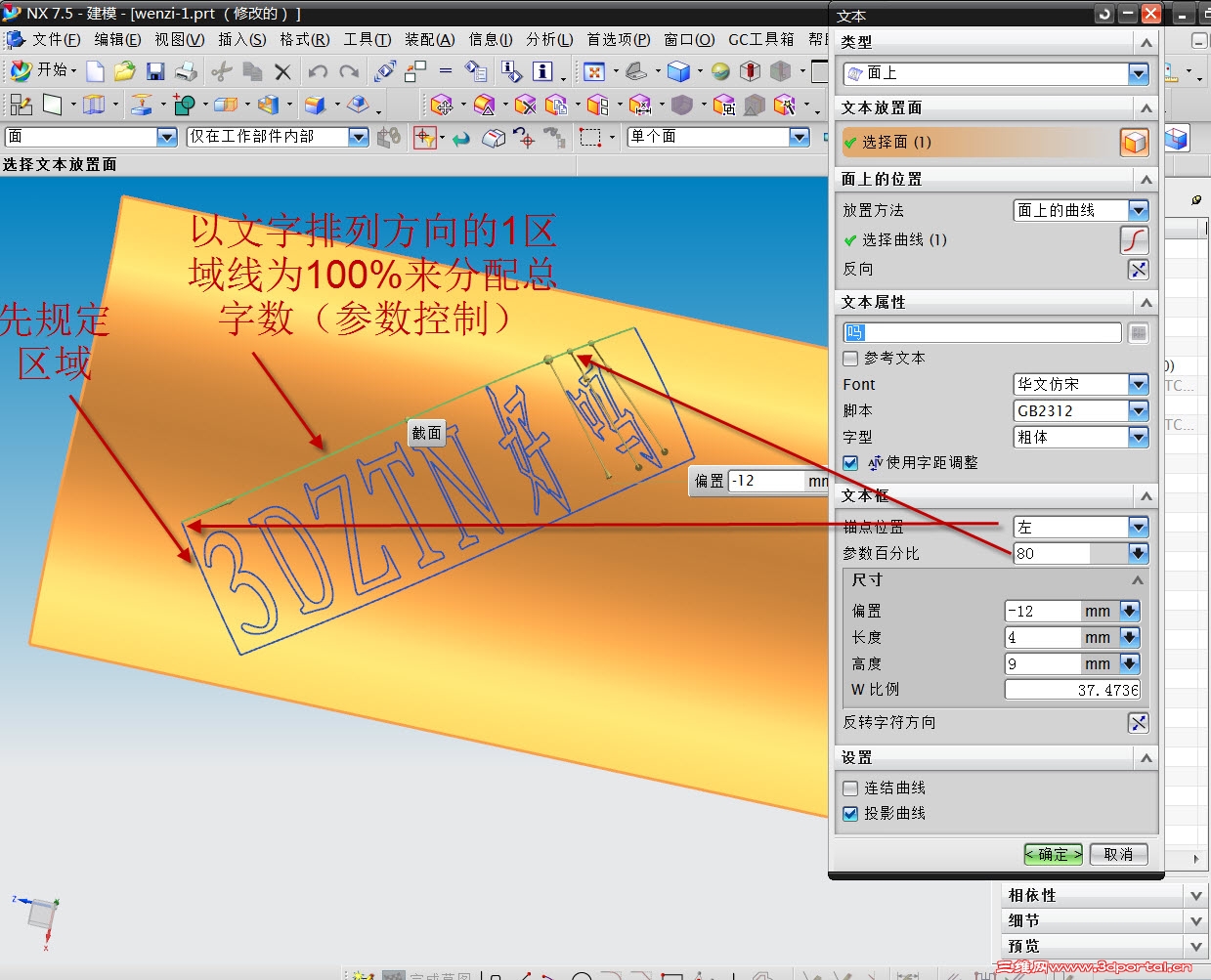1211x980 pixels.
Task: Open the GC工具箱 menu
Action: pos(761,39)
